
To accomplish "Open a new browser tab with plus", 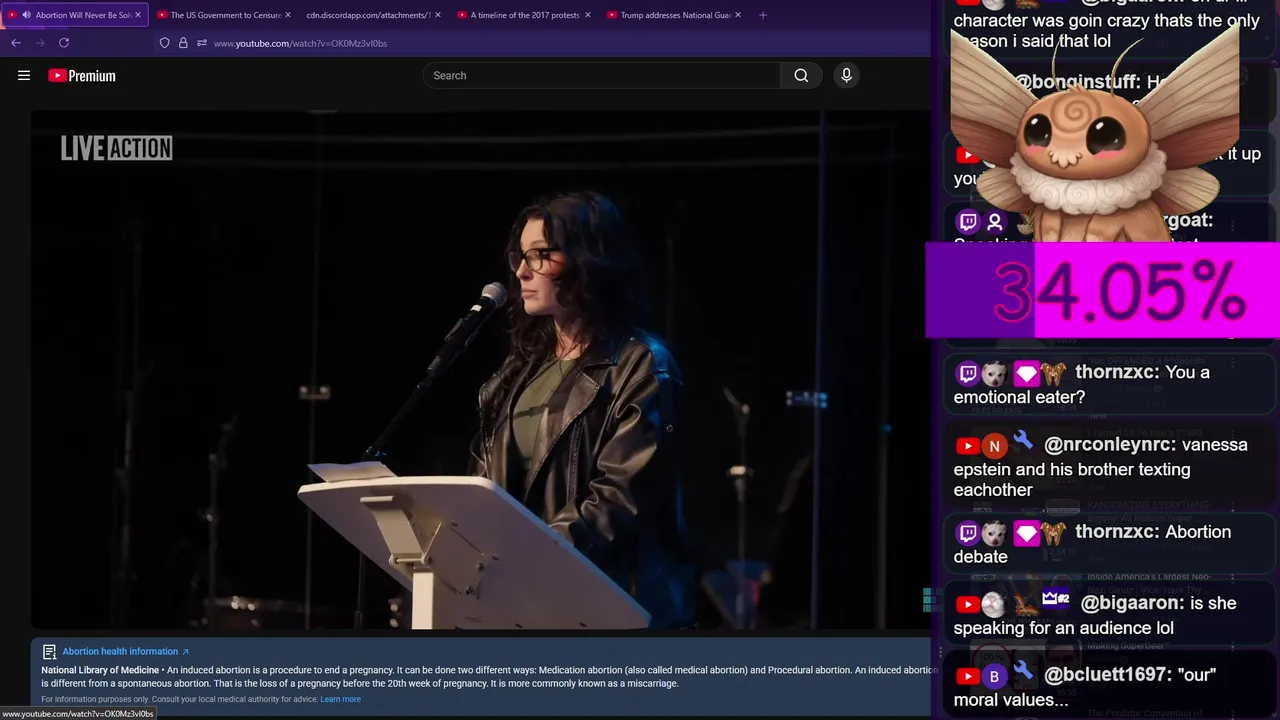I will click(x=763, y=15).
